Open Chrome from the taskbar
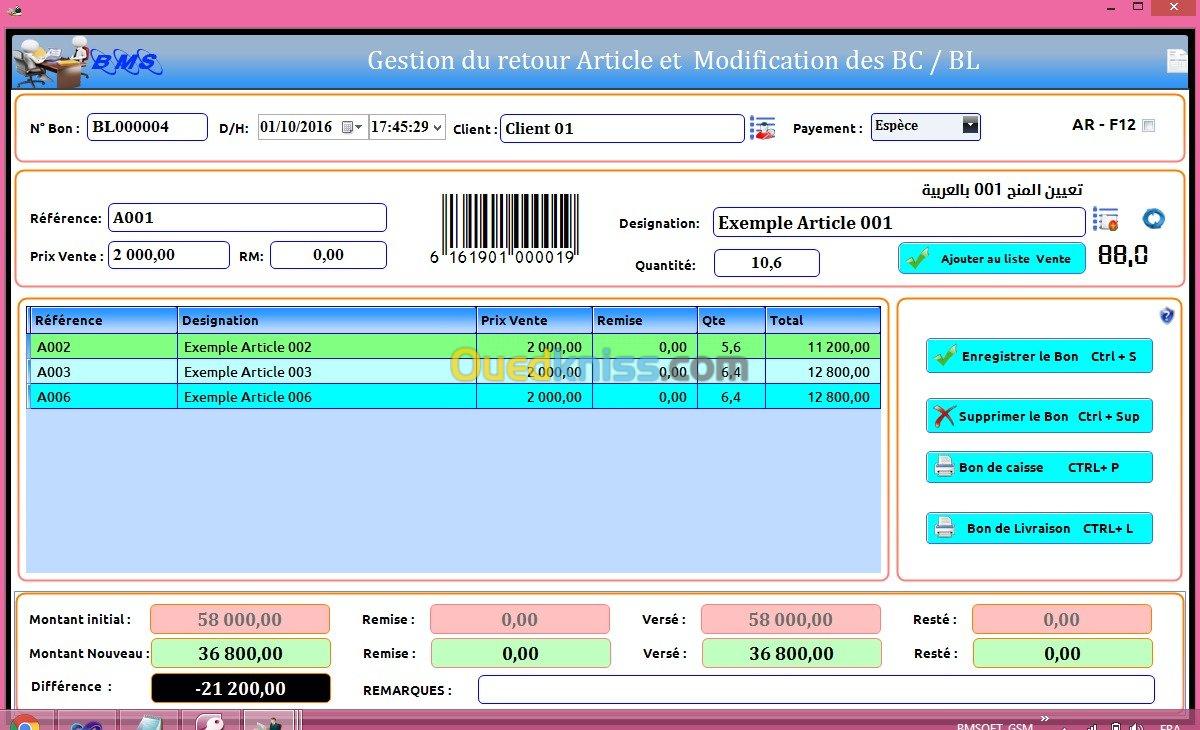 [24, 721]
